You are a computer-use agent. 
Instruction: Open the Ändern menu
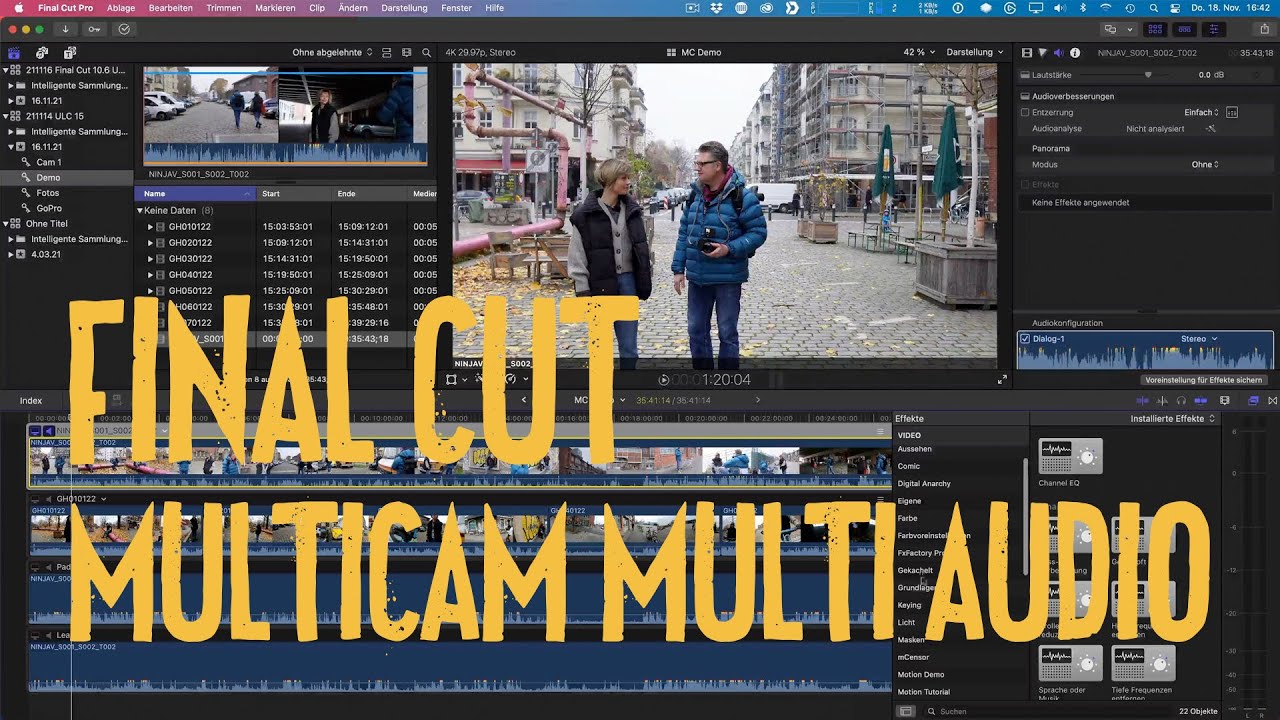353,8
